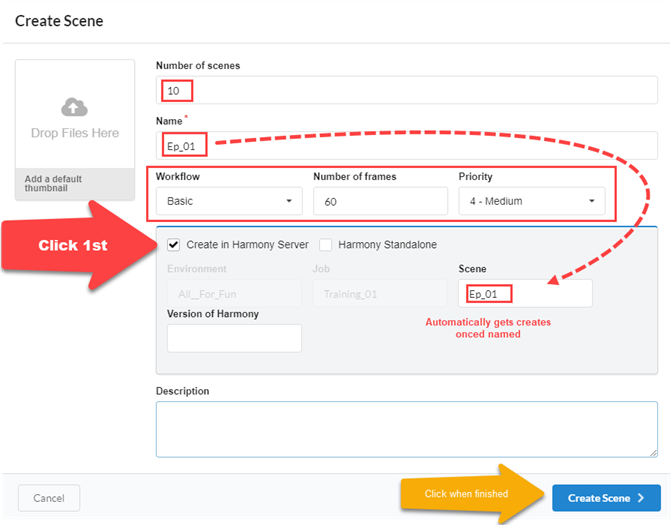Click the Number of scenes field
670x525 pixels.
tap(405, 91)
